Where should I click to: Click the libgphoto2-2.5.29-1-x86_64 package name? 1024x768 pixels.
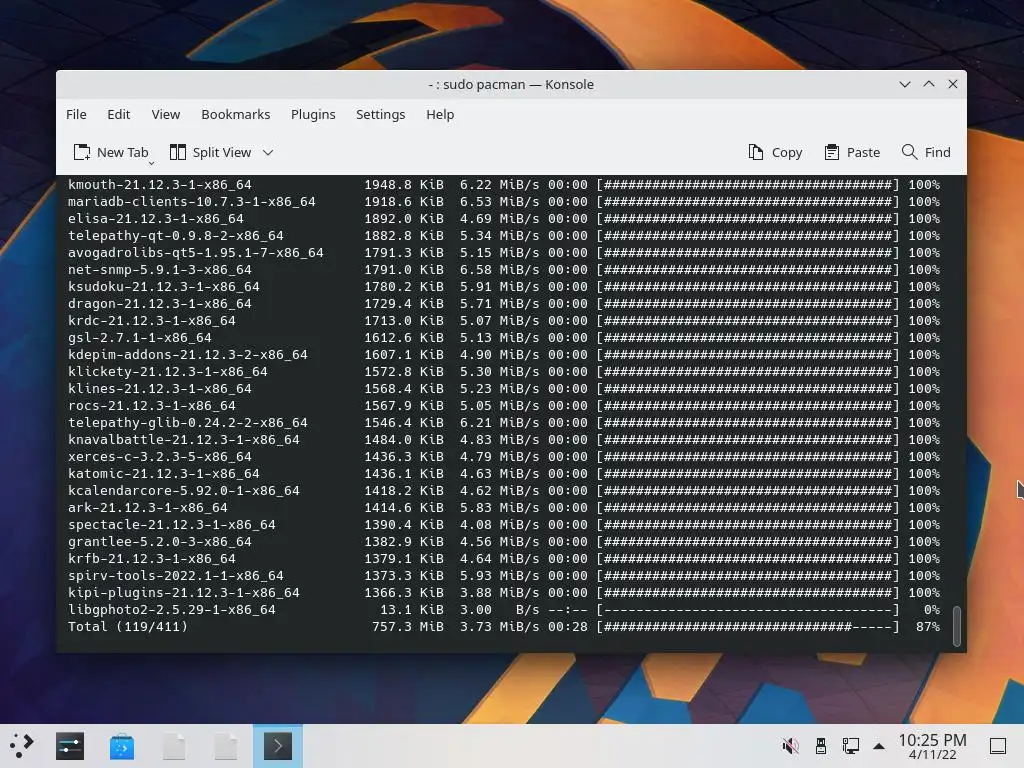[172, 609]
